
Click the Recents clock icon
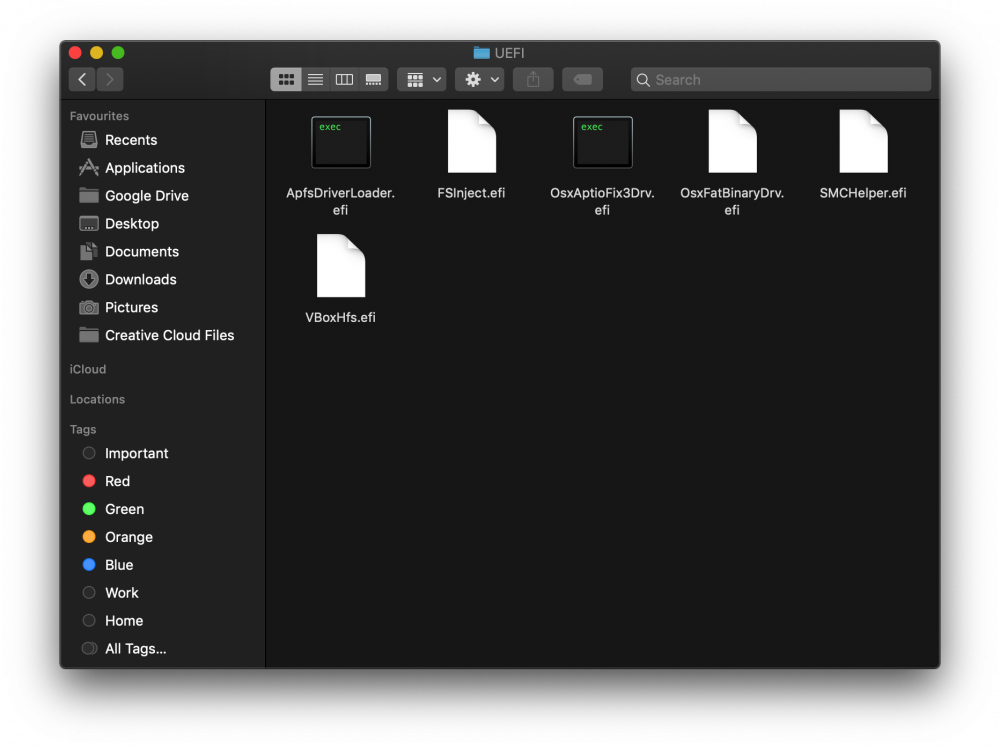click(89, 140)
